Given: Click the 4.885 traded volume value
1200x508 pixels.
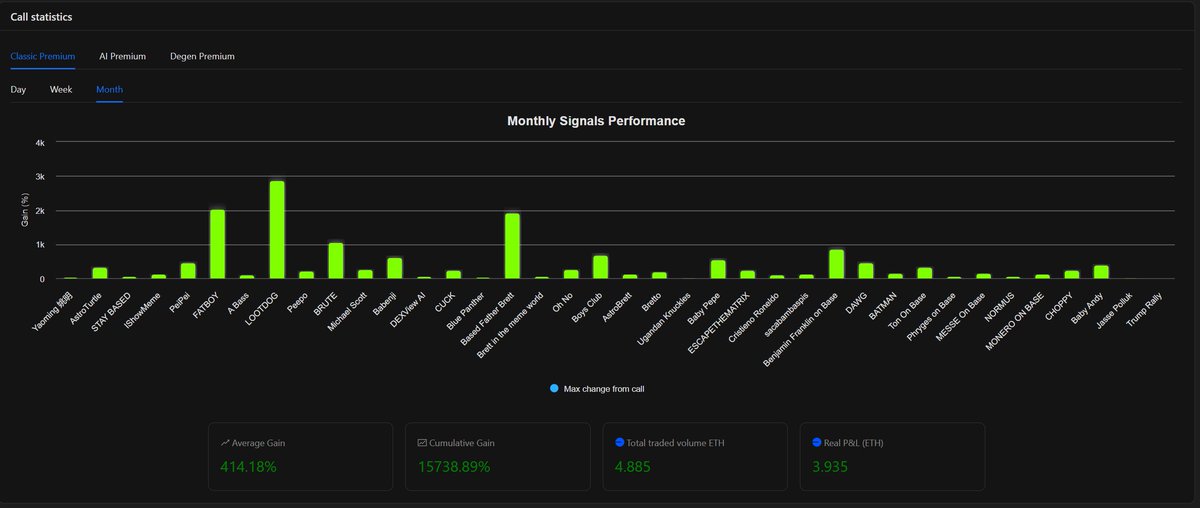Looking at the screenshot, I should coord(633,467).
